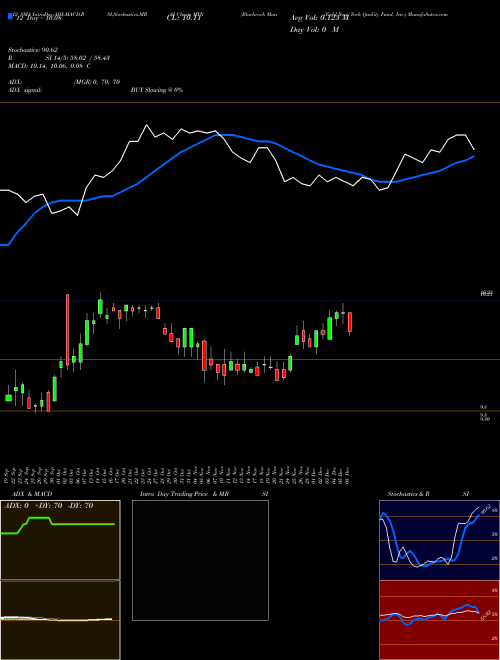Image resolution: width=500 pixels, height=660 pixels.
Task: Click the ADX: 0 +DY: 70 -DY: 70 readout
Action: [48, 506]
